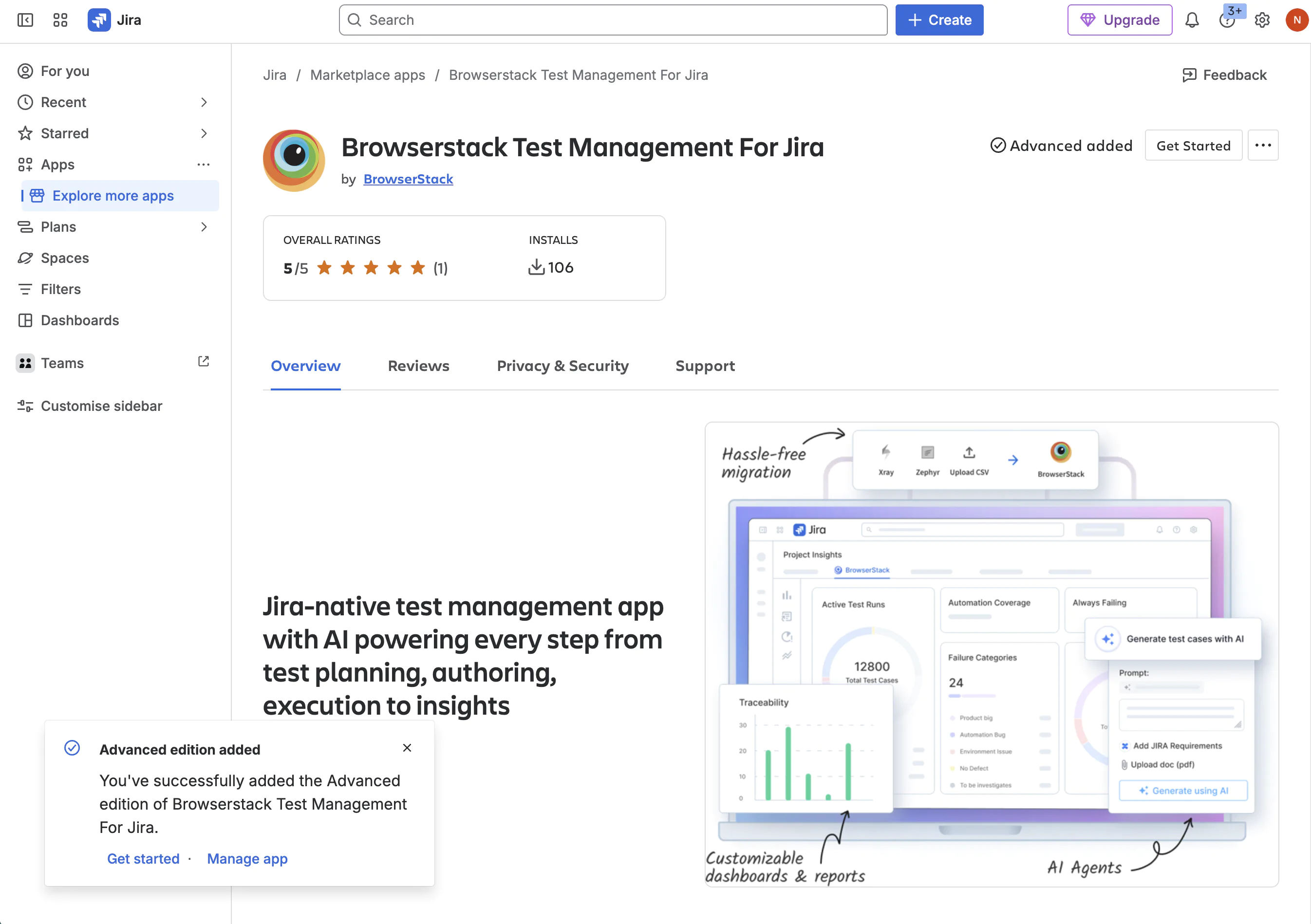Switch to the Overview tab
The image size is (1311, 924).
pos(305,366)
